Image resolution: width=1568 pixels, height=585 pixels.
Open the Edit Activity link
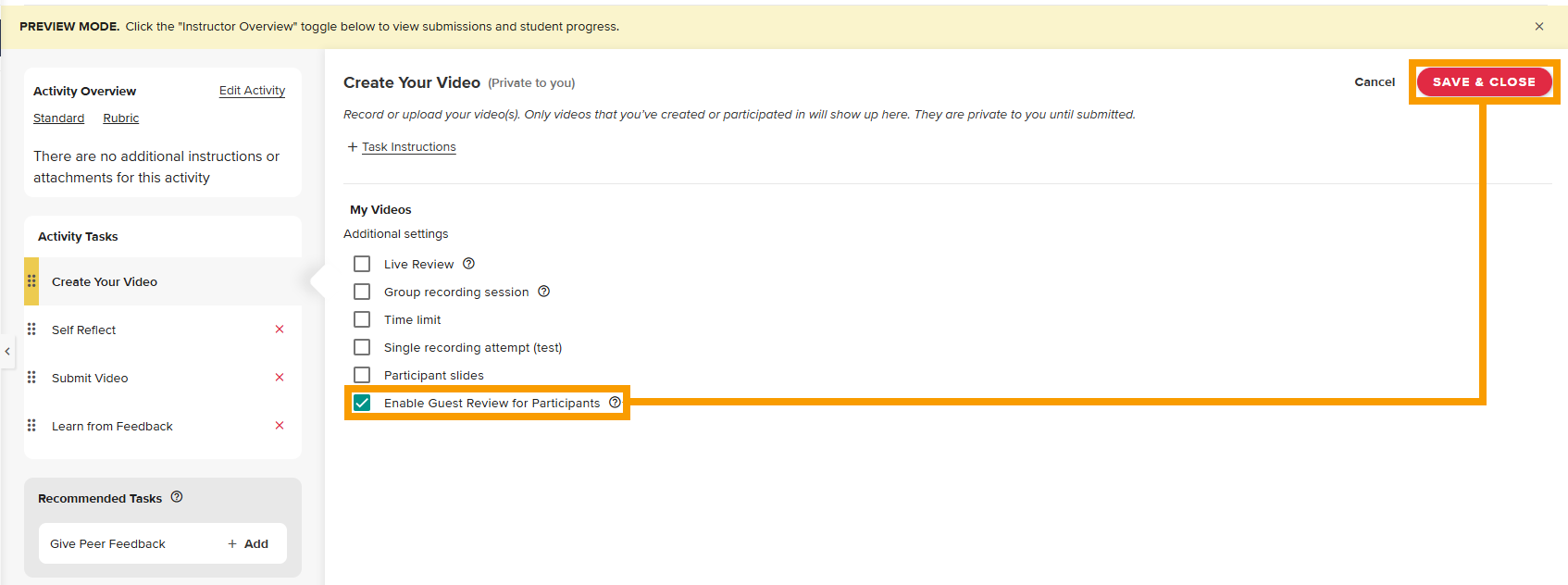pos(251,90)
